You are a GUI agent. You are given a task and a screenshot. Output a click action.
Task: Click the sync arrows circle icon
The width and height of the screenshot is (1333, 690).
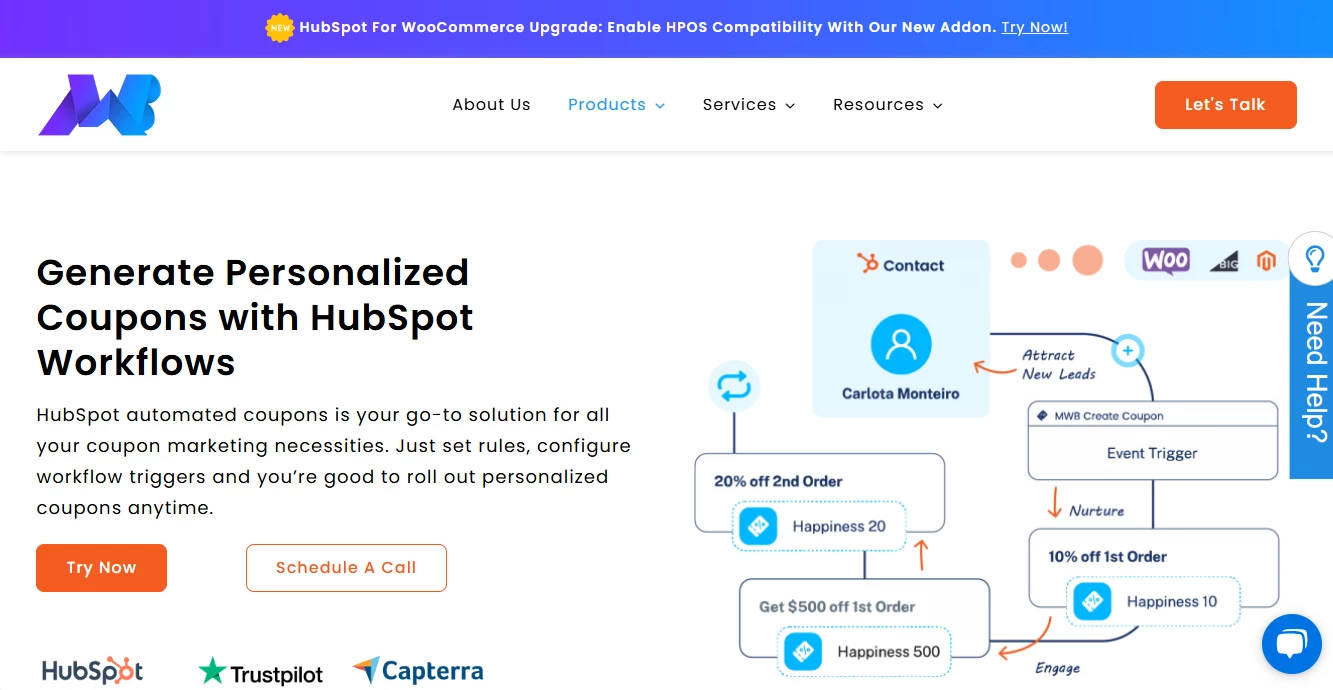point(734,387)
